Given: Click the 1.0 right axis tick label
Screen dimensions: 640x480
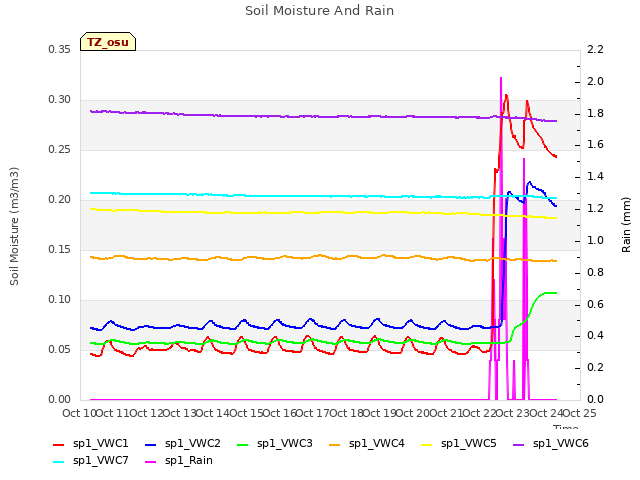Looking at the screenshot, I should pos(595,240).
